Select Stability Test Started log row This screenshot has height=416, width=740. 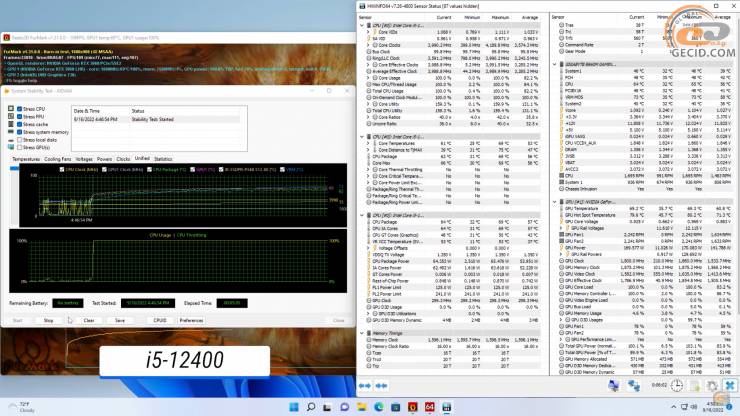pos(159,119)
